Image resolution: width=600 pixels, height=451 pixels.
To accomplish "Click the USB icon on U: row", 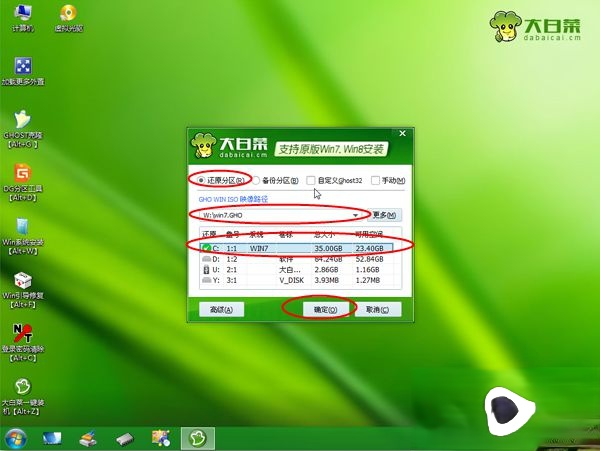I will tap(207, 270).
